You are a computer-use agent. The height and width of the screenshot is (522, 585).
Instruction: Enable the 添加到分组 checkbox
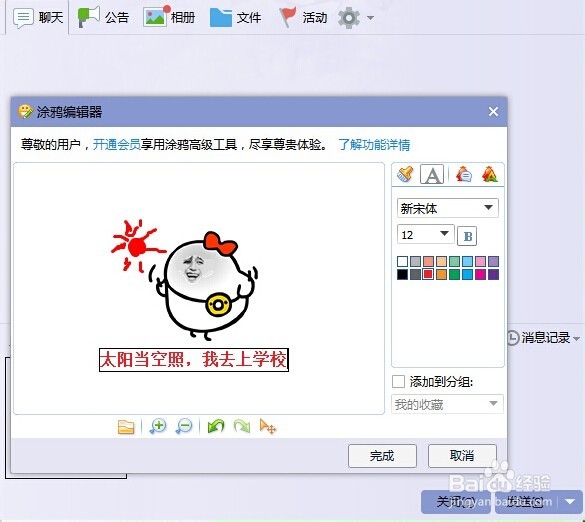click(398, 382)
